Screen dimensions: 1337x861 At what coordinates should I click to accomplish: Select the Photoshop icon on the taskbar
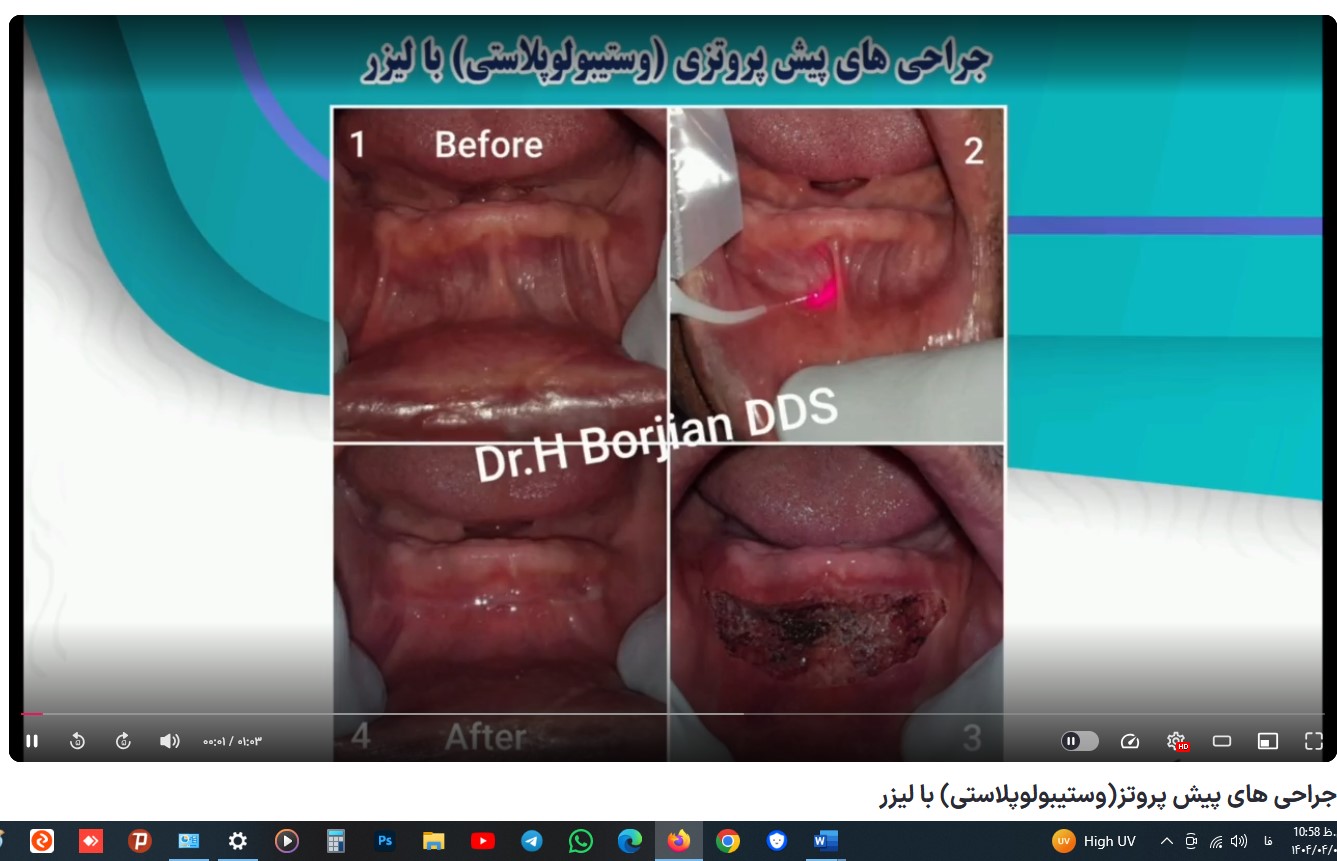385,841
